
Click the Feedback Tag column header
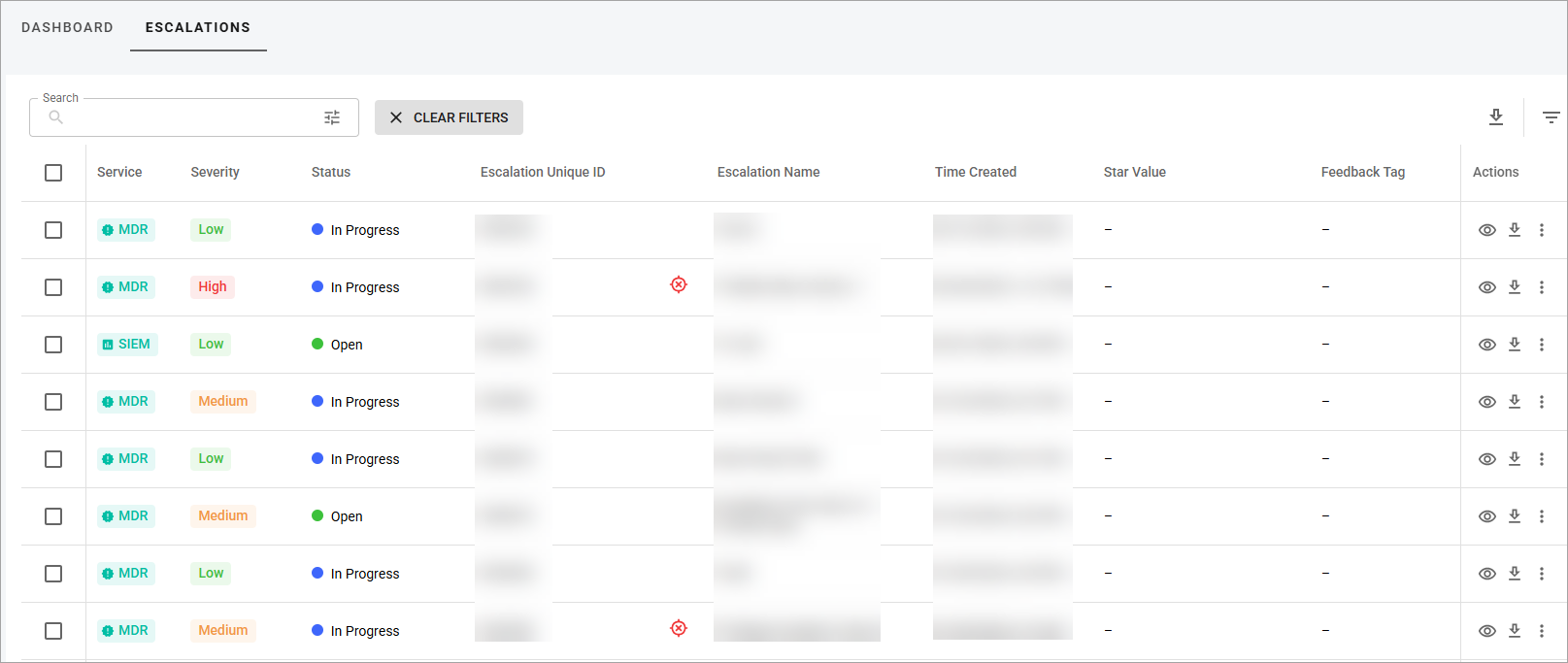(1363, 172)
